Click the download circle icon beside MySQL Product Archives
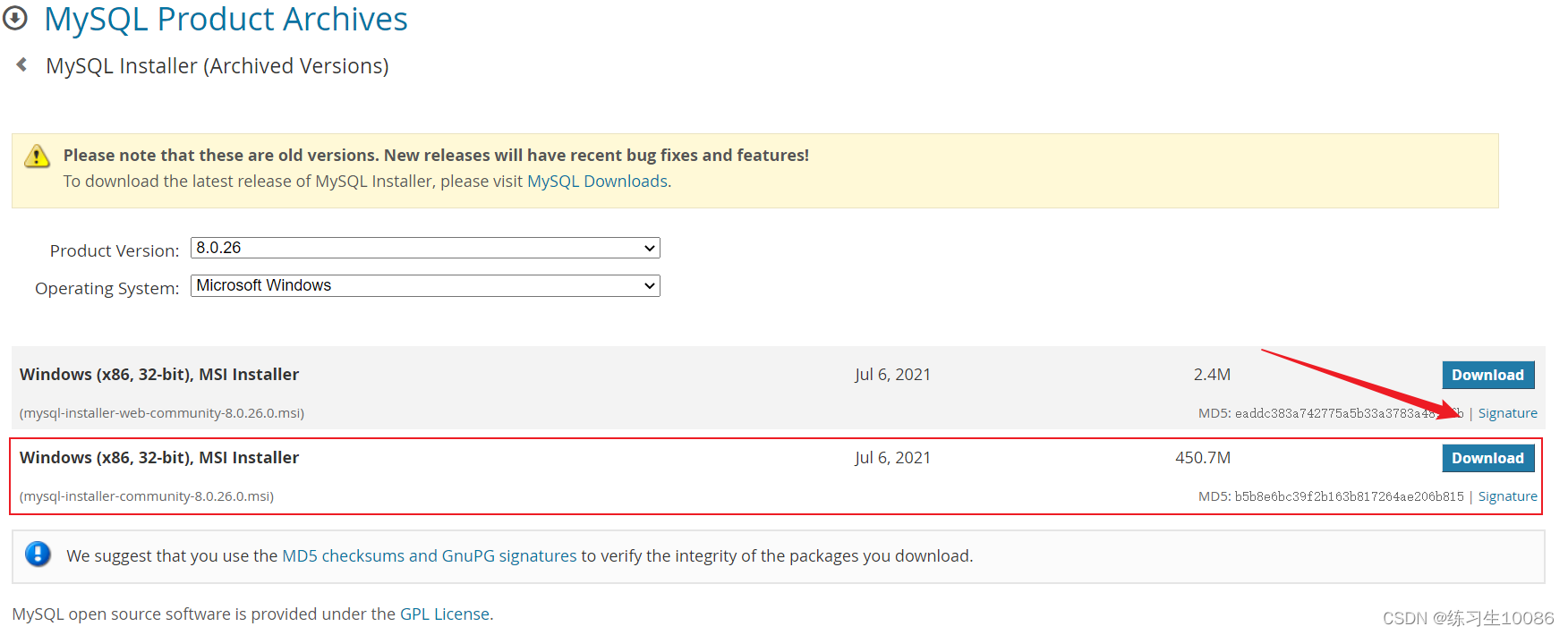The image size is (1568, 635). (15, 18)
